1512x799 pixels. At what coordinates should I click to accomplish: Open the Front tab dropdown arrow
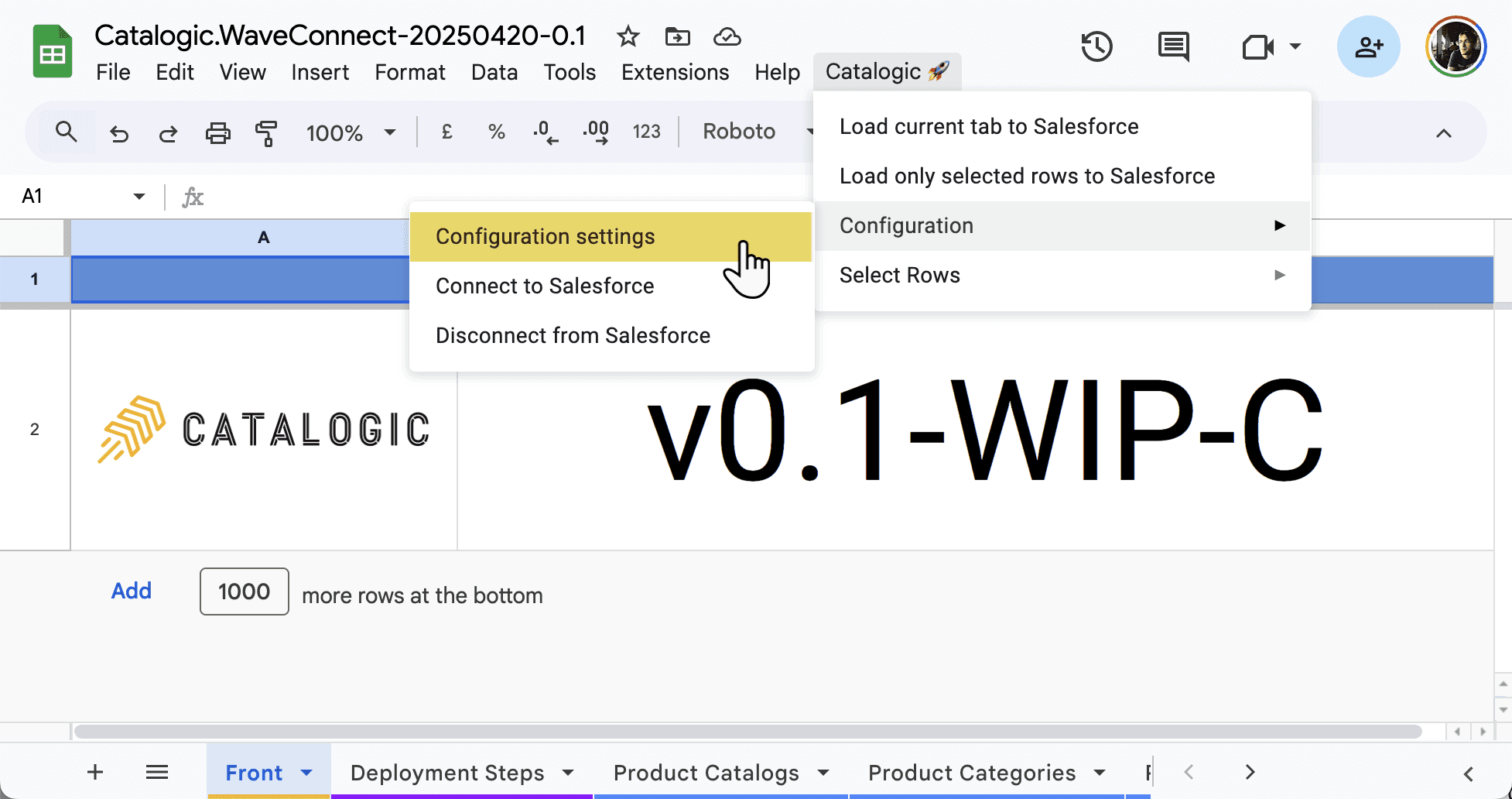point(306,773)
